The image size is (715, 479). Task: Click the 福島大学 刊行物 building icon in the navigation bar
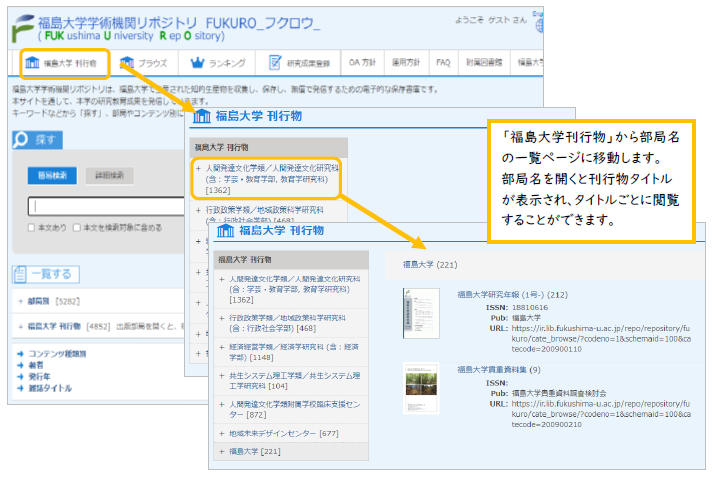(32, 63)
